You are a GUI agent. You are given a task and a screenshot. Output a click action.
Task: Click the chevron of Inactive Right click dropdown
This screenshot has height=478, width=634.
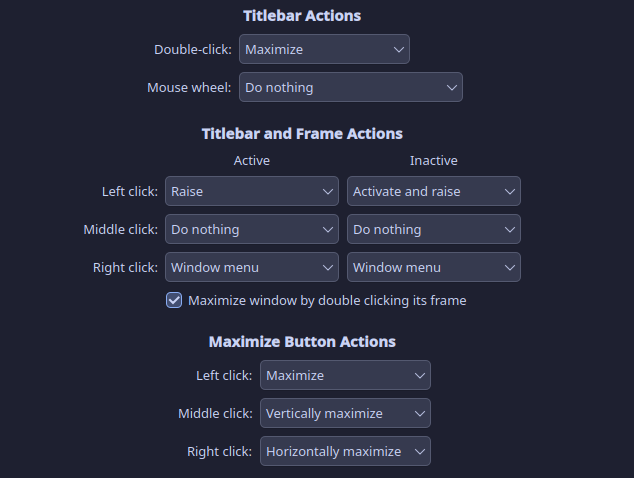[510, 267]
